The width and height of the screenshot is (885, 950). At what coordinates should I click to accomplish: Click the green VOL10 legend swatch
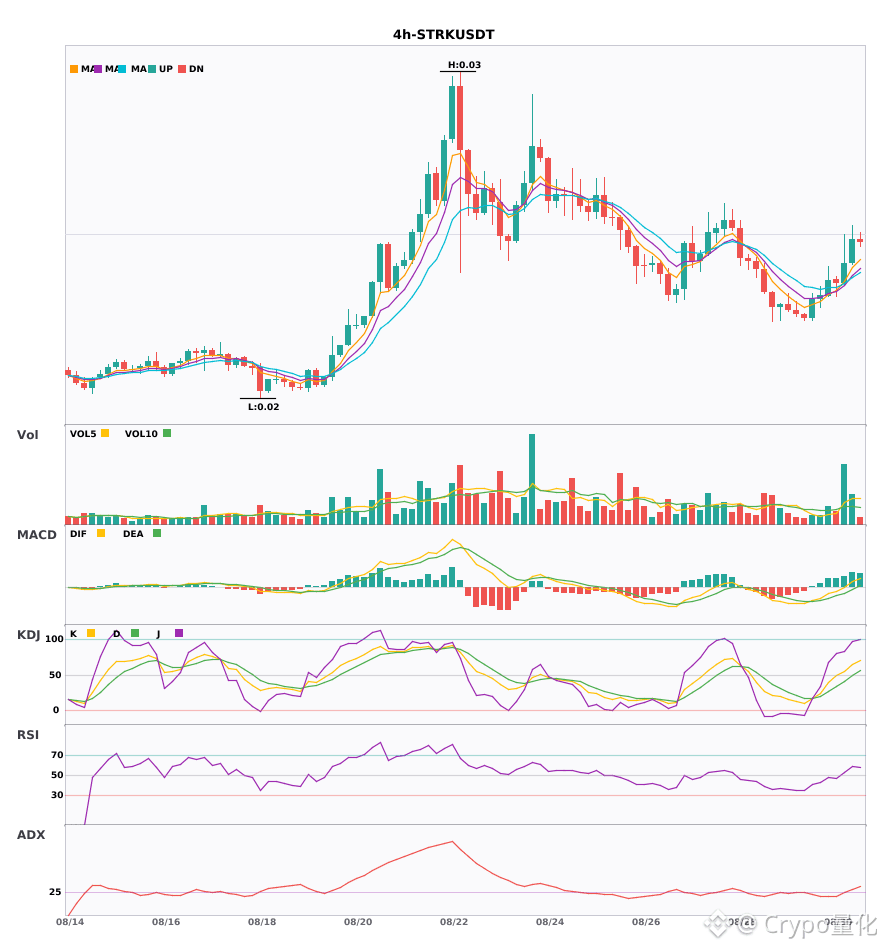click(167, 433)
